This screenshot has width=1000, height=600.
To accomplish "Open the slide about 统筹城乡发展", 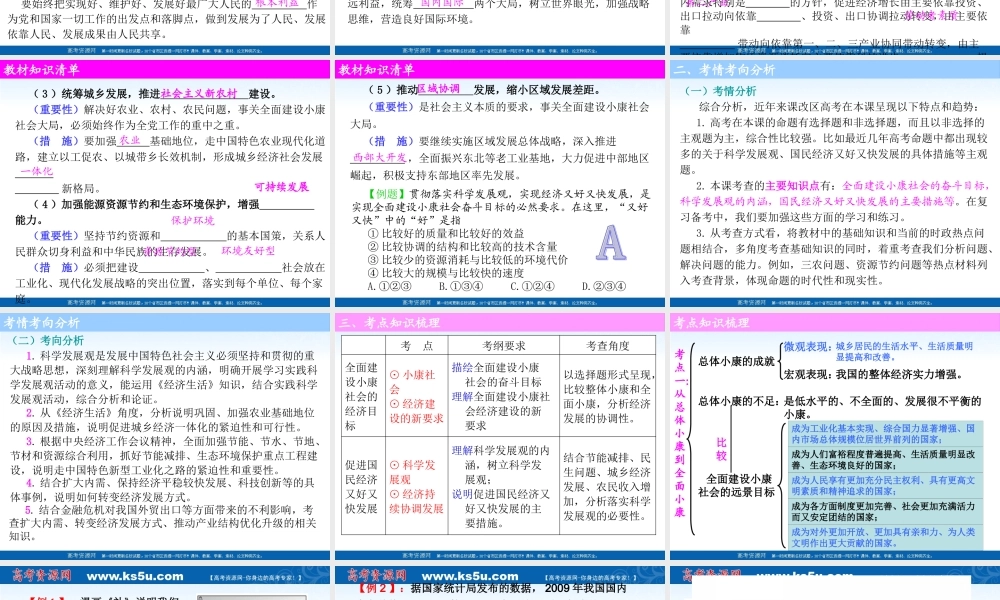I will 165,184.
